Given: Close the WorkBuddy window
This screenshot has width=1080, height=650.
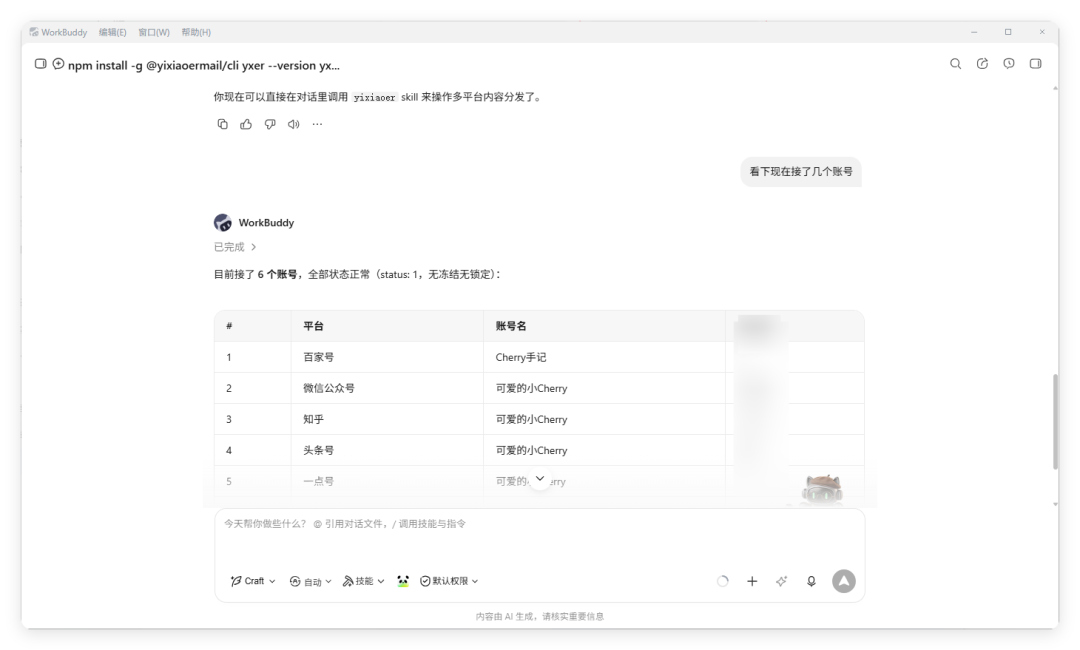Looking at the screenshot, I should (x=1041, y=32).
